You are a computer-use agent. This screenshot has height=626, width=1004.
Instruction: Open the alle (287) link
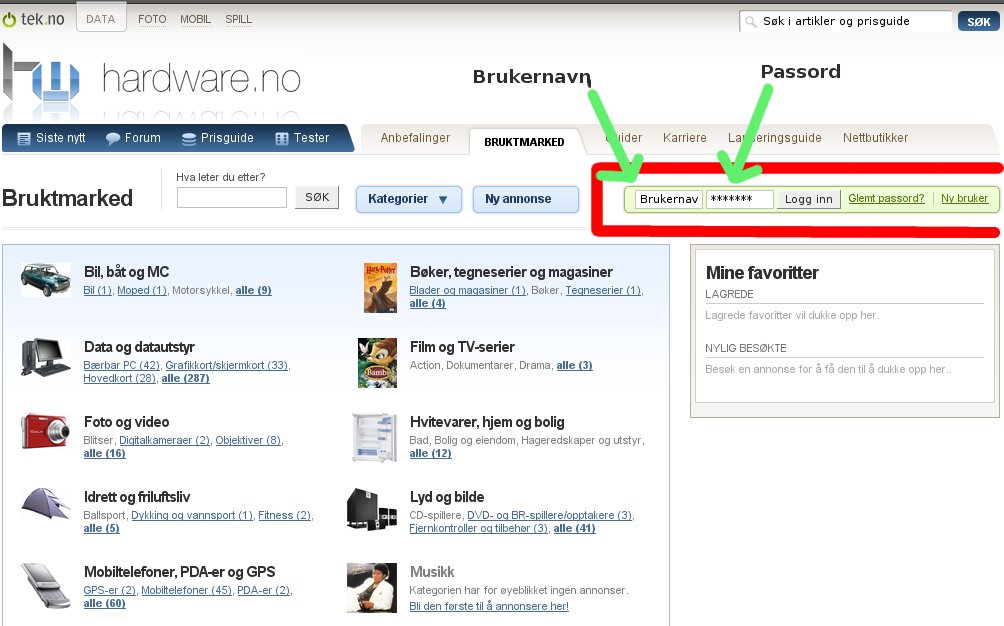[x=185, y=378]
